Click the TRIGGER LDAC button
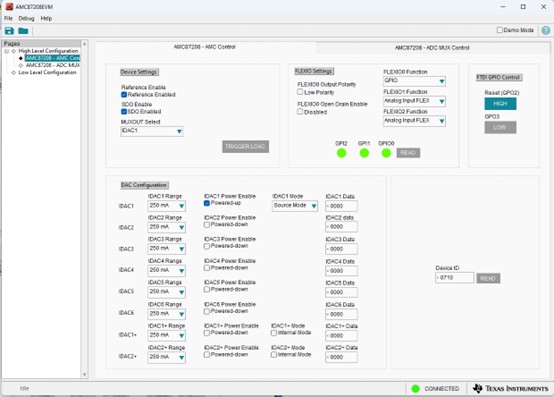The width and height of the screenshot is (554, 397). click(245, 147)
